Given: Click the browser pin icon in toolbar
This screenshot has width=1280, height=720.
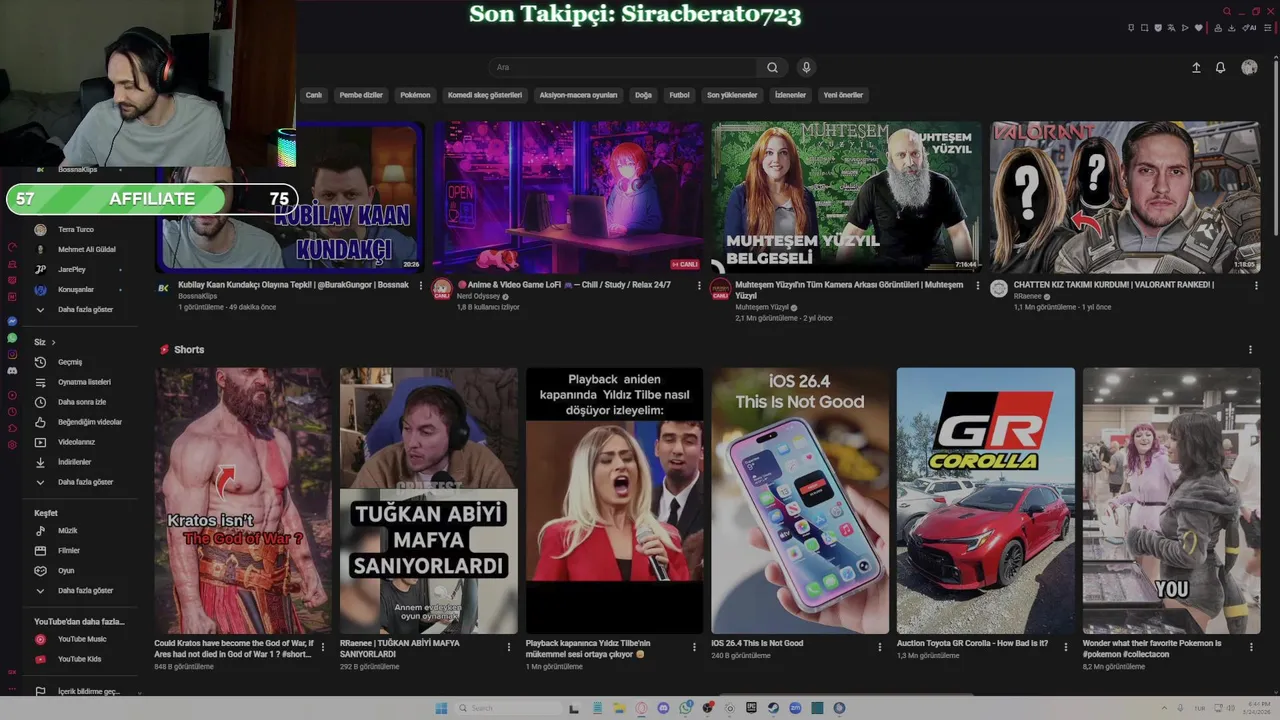Looking at the screenshot, I should point(1131,27).
